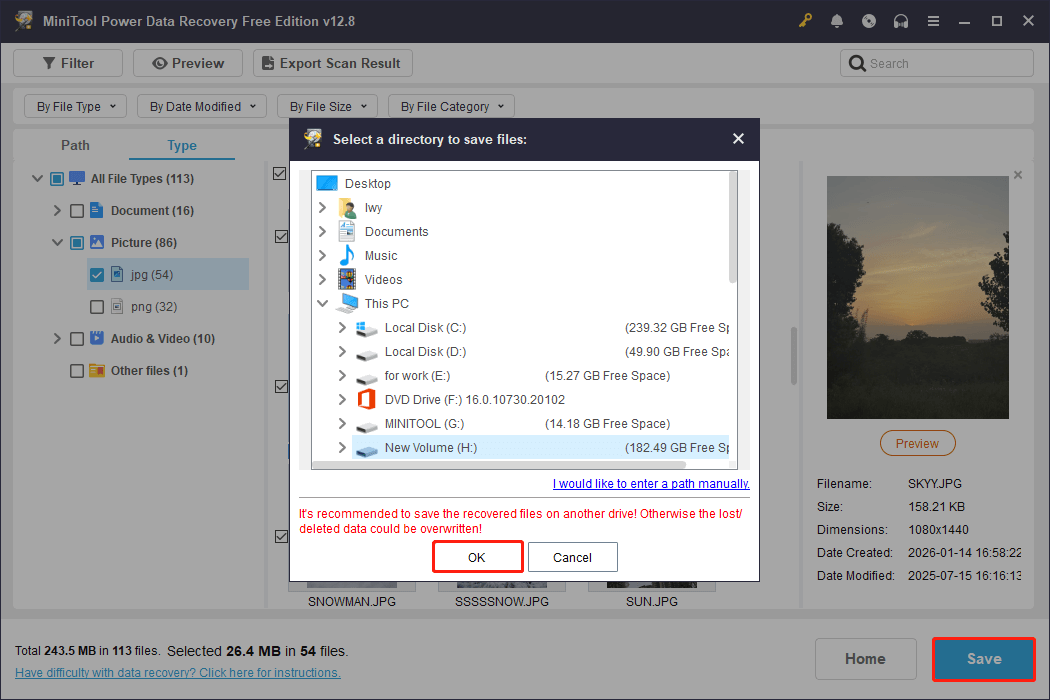Open the license key registration icon
The width and height of the screenshot is (1050, 700).
(805, 20)
